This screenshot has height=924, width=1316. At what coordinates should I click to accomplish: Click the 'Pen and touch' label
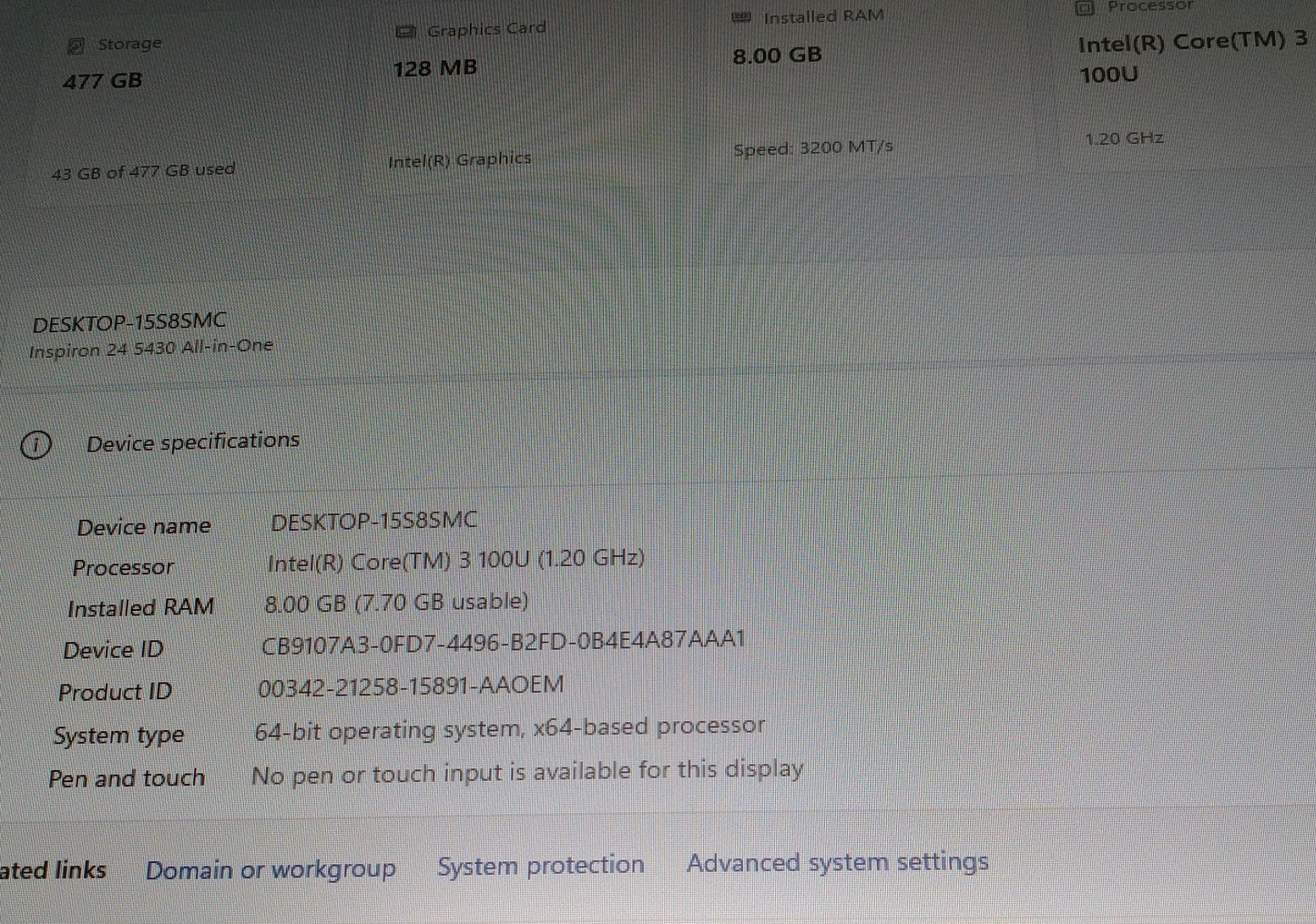(127, 779)
